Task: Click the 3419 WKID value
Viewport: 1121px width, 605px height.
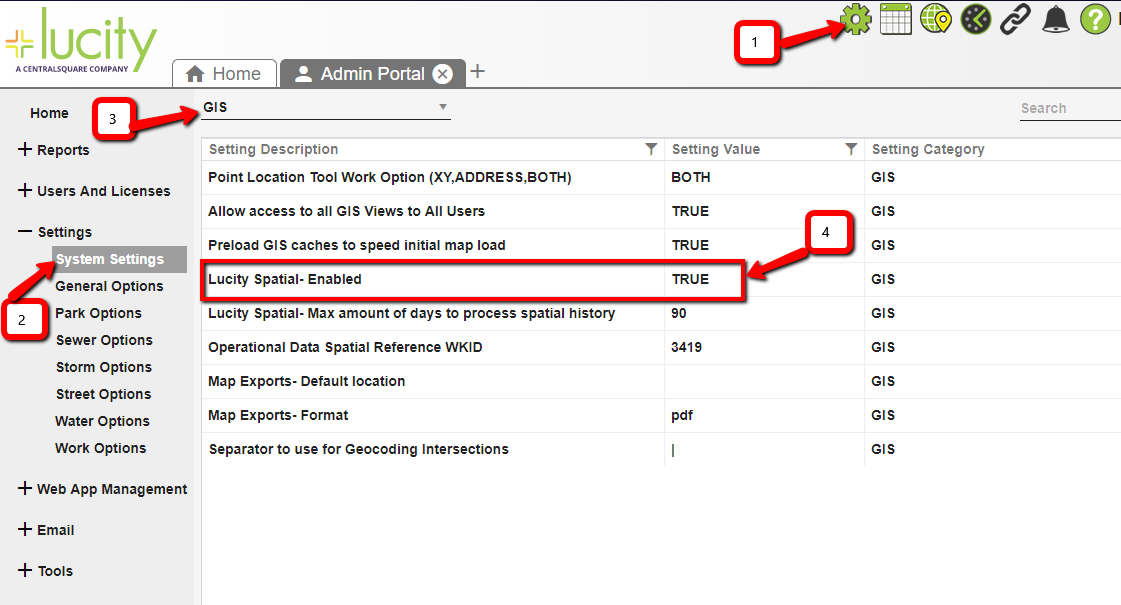Action: click(686, 348)
